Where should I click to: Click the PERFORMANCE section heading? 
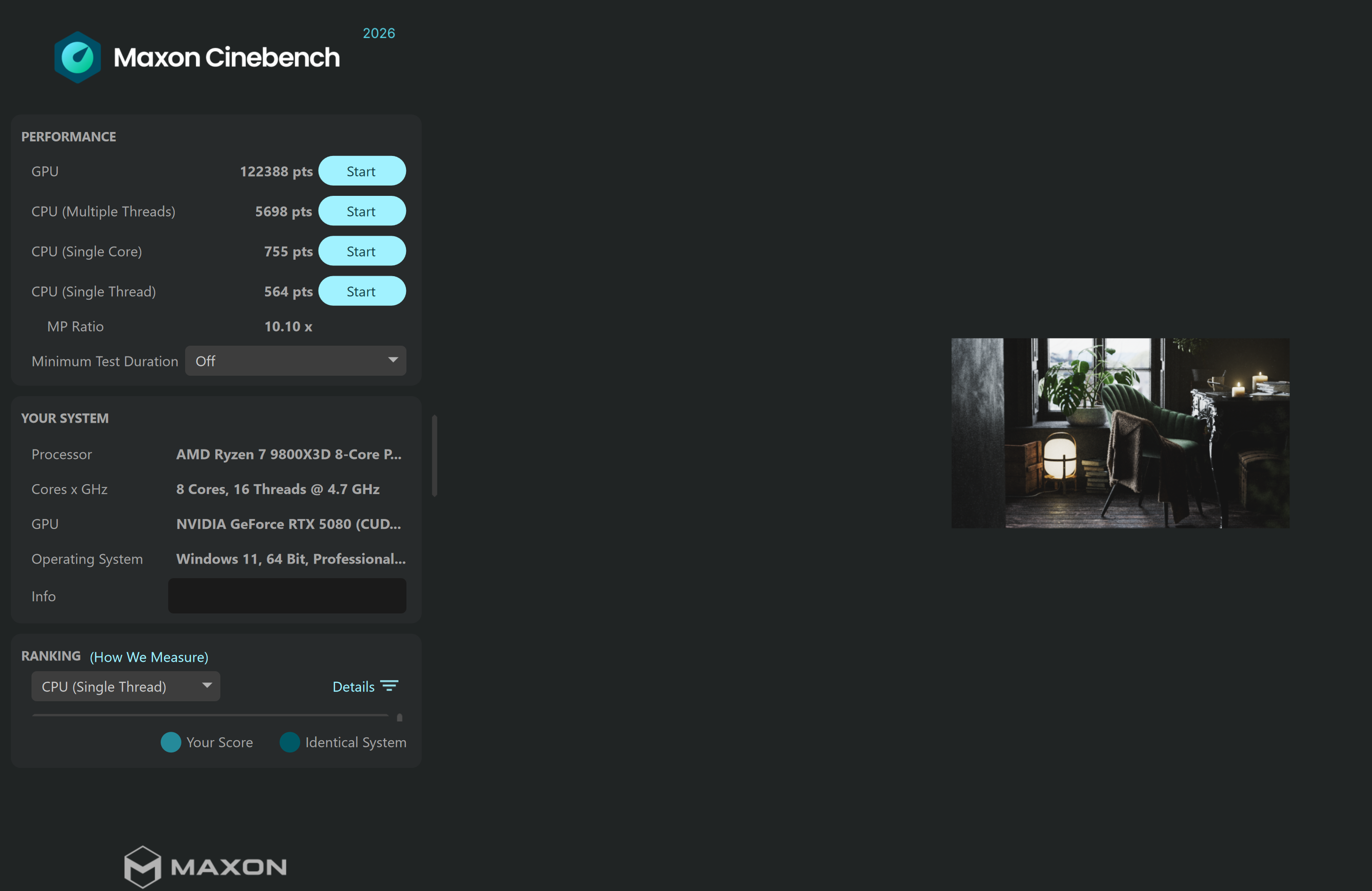click(69, 137)
